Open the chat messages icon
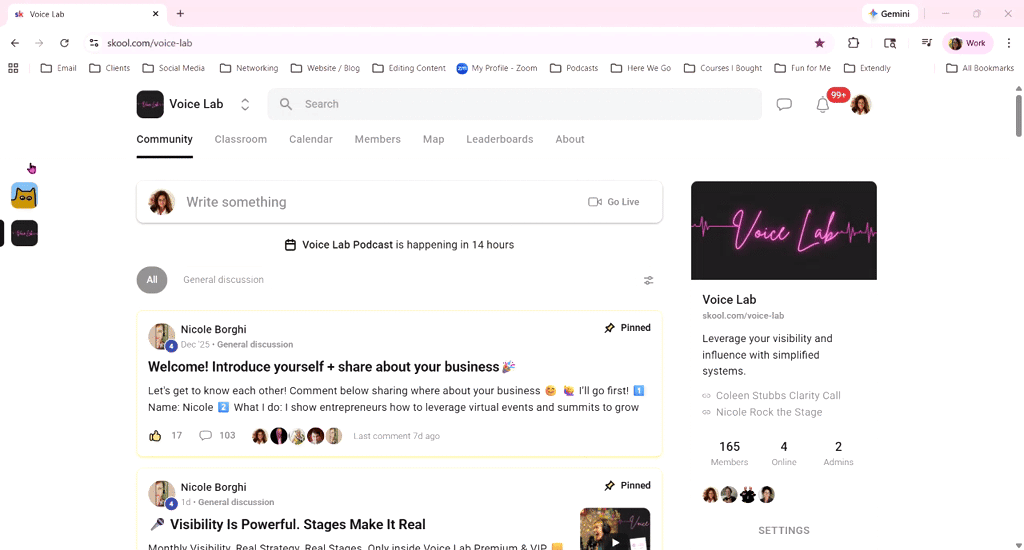 point(784,105)
